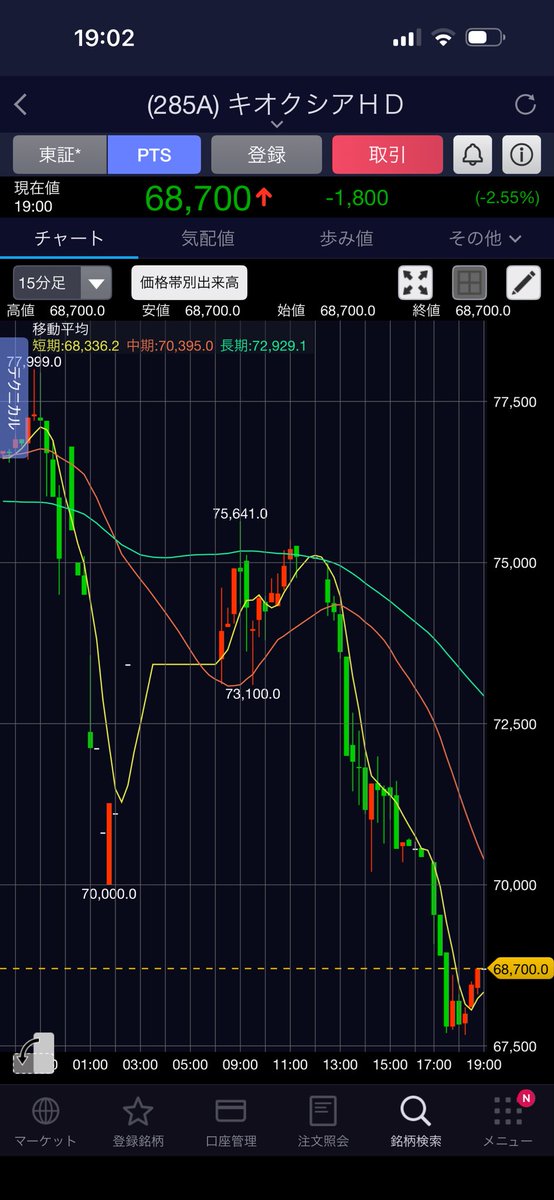Switch to 東証 market

click(x=60, y=155)
